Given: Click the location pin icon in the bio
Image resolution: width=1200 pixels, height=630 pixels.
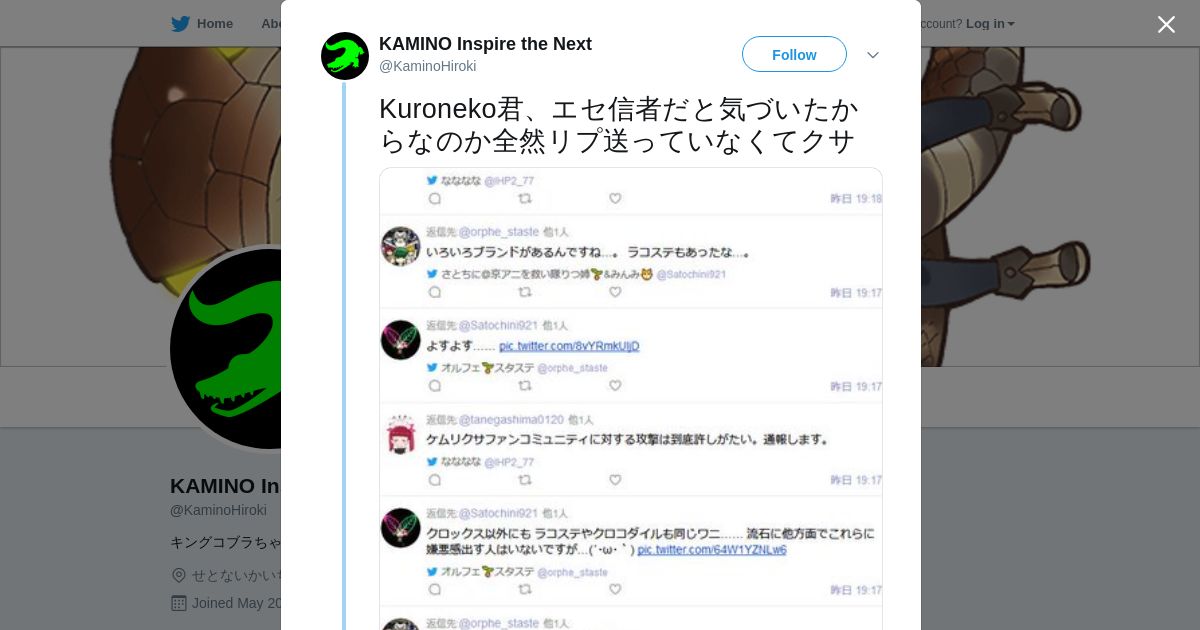Looking at the screenshot, I should click(179, 575).
